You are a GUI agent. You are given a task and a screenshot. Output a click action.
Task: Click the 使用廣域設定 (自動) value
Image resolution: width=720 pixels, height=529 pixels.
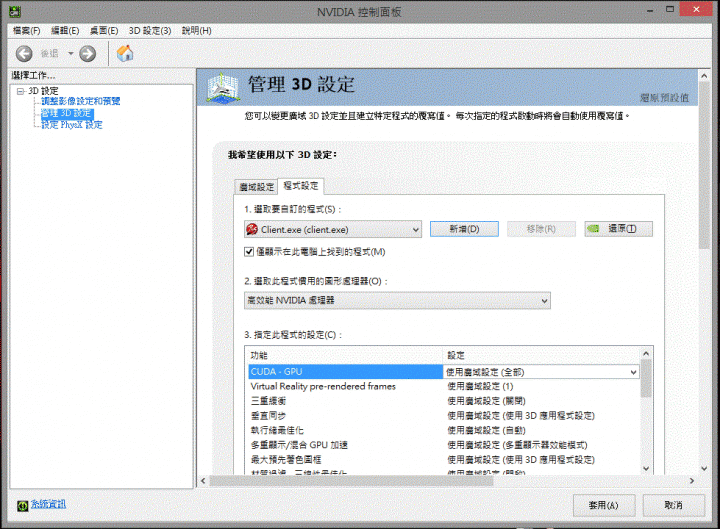486,430
